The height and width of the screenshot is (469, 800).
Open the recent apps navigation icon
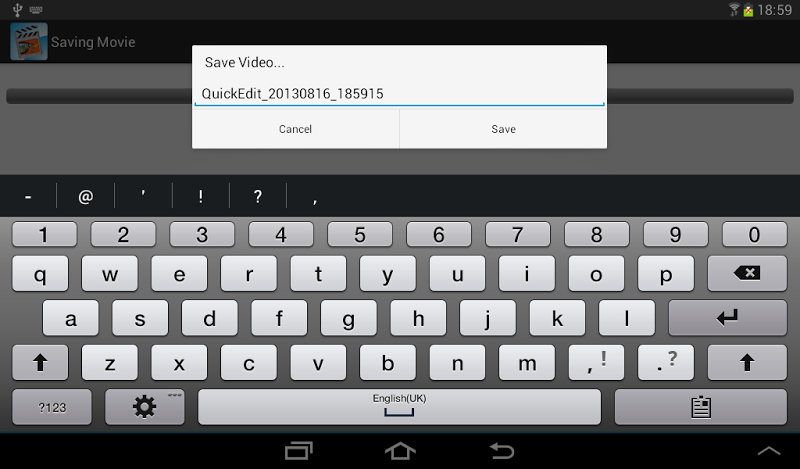pos(298,451)
